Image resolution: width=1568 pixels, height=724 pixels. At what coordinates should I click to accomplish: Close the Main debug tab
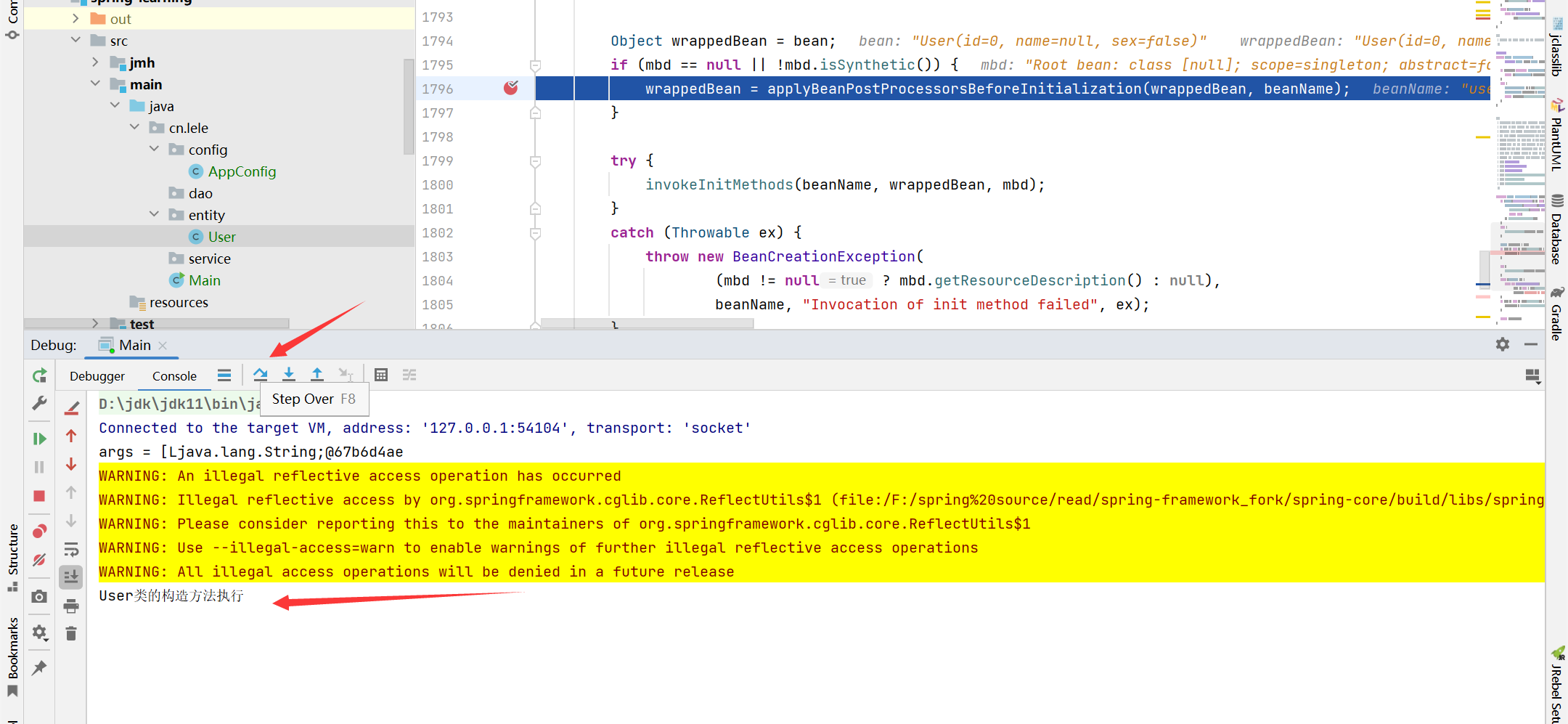[163, 346]
